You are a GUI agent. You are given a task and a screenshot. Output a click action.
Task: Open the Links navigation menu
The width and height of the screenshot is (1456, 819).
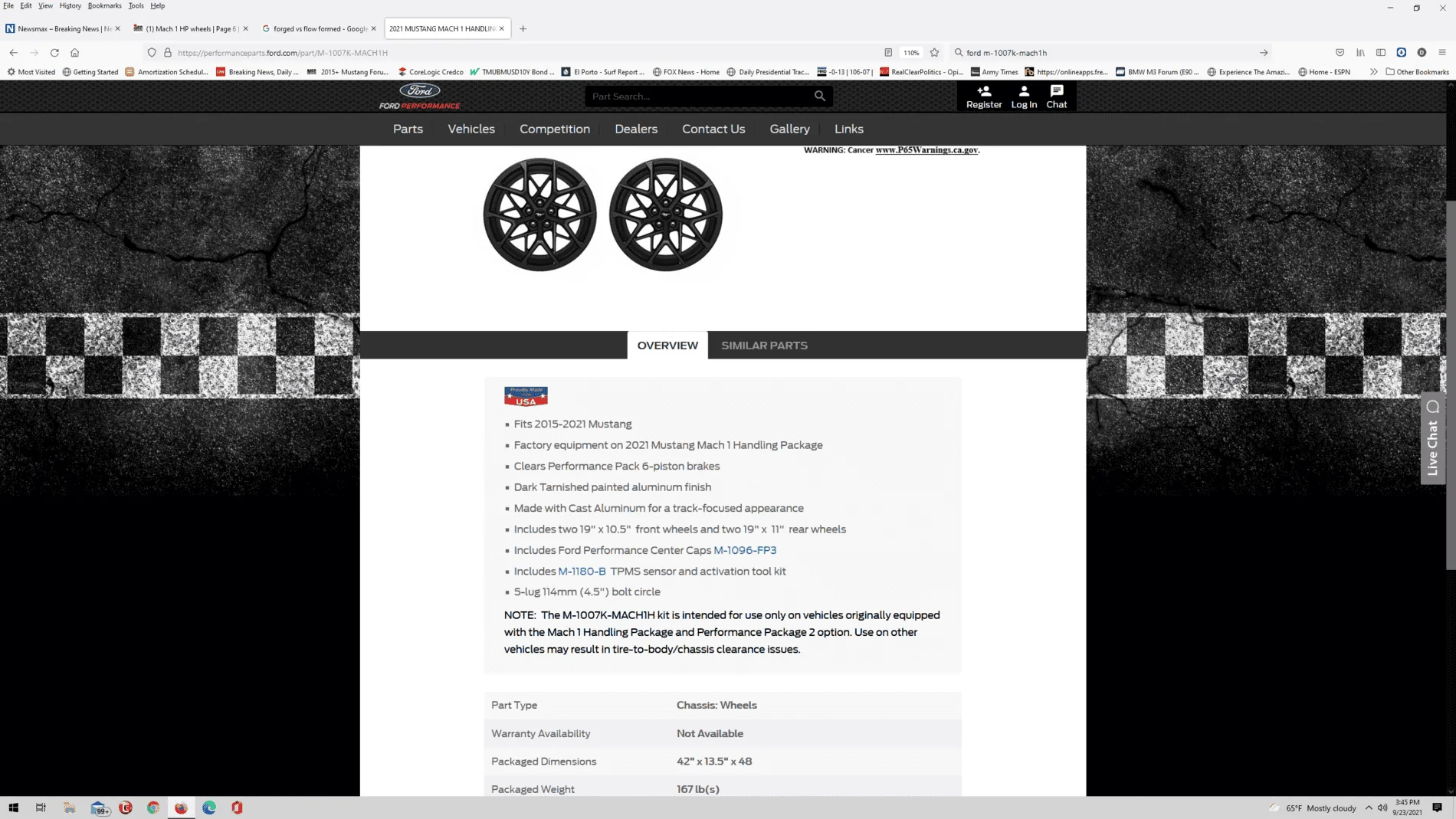(848, 129)
